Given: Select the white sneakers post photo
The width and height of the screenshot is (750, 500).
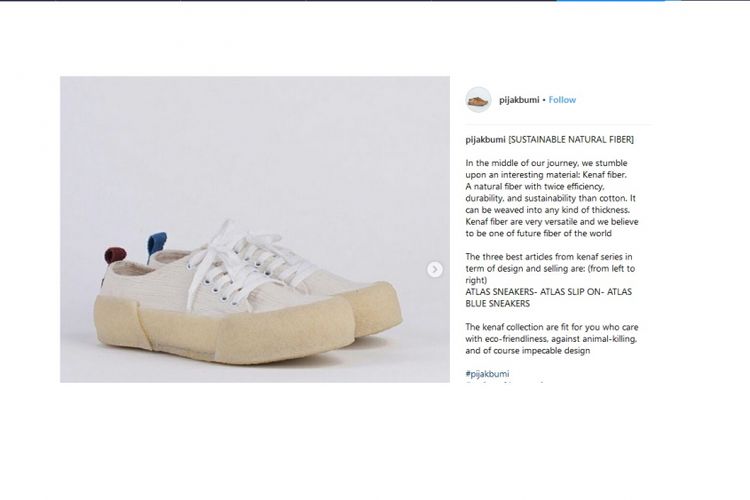Looking at the screenshot, I should (x=254, y=229).
